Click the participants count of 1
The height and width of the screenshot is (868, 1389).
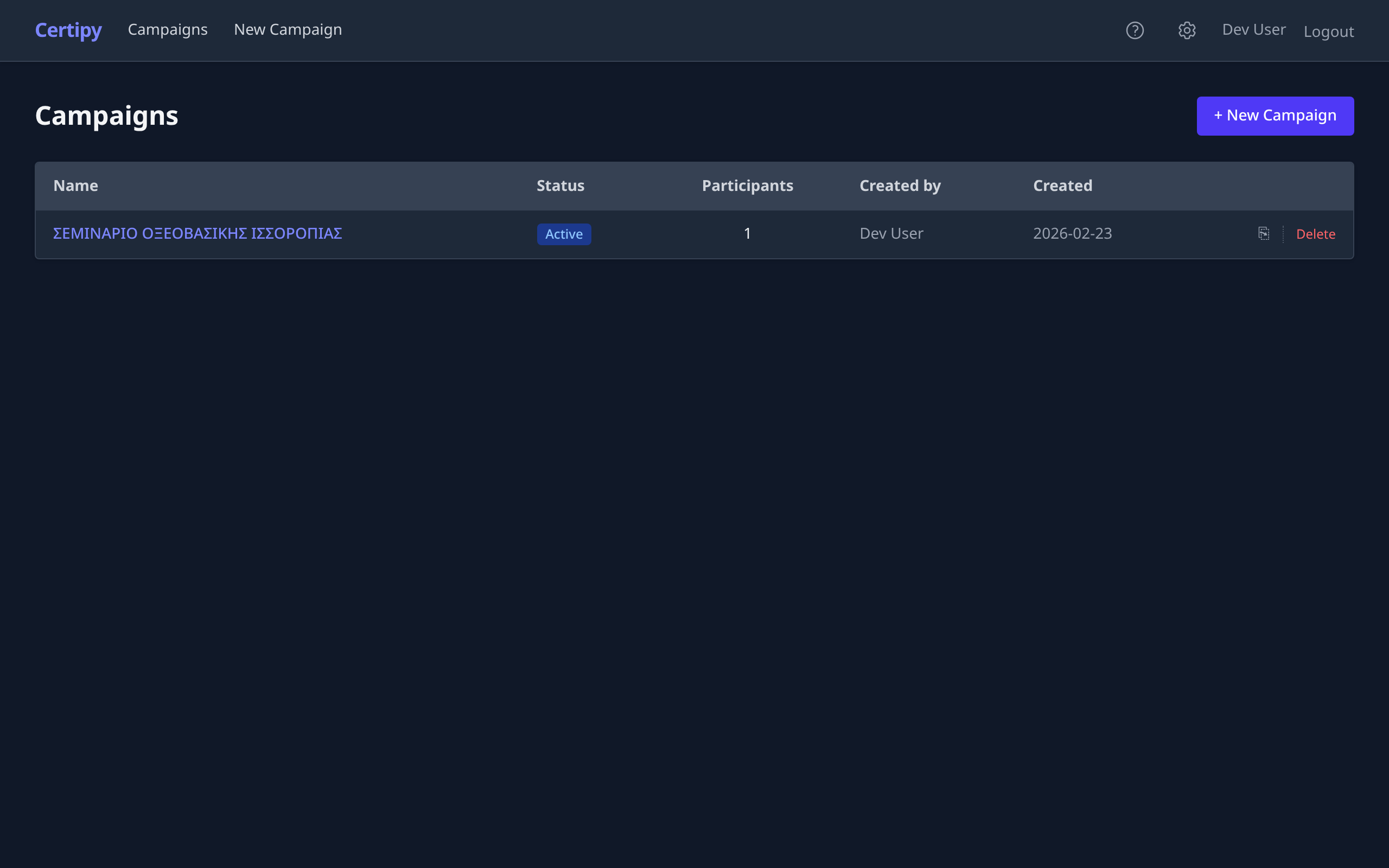[x=747, y=233]
